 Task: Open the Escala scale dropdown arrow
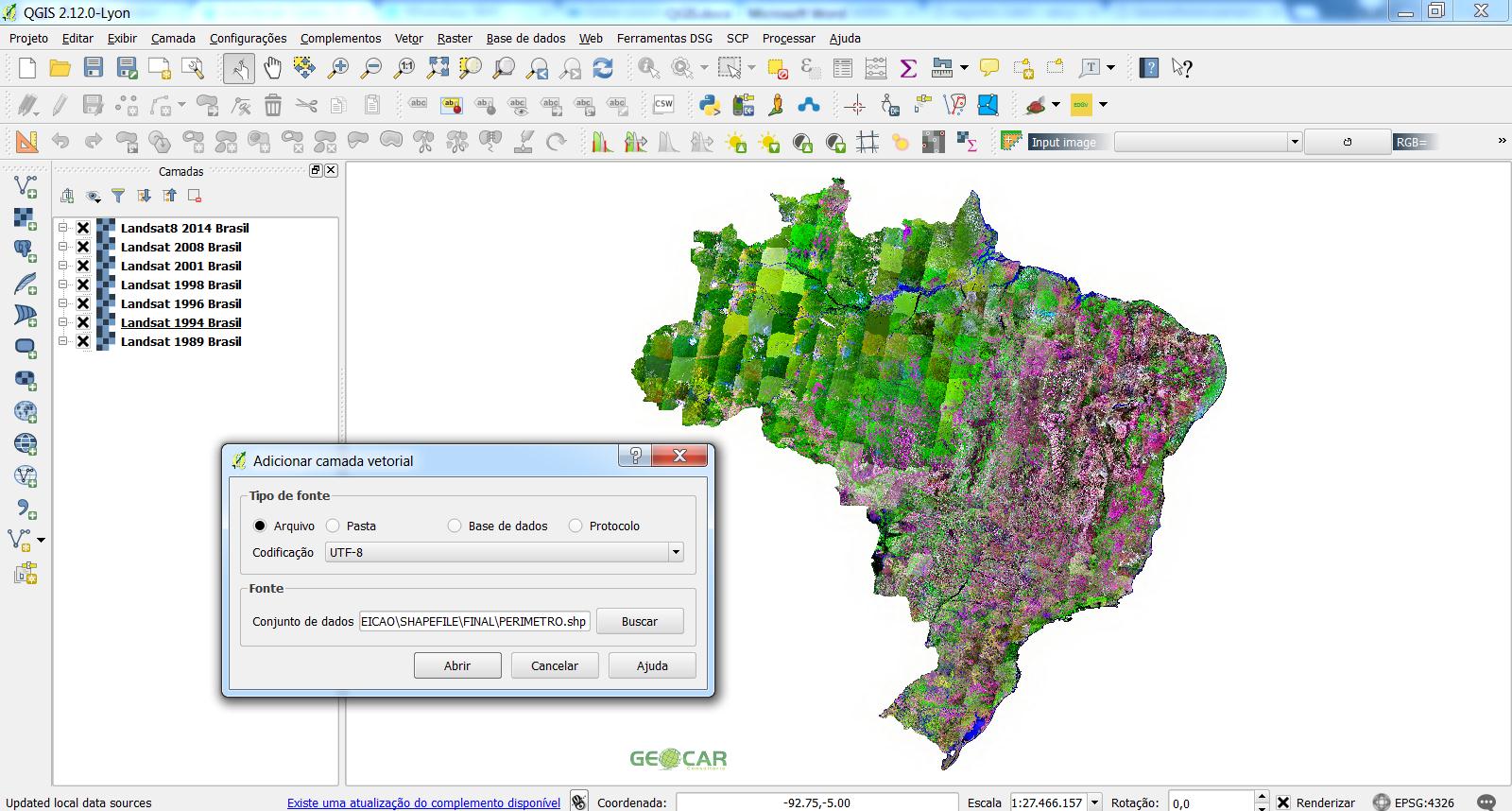click(x=1094, y=802)
